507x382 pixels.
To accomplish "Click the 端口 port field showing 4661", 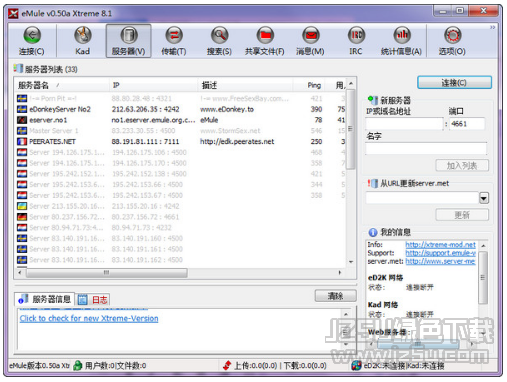I will point(467,124).
